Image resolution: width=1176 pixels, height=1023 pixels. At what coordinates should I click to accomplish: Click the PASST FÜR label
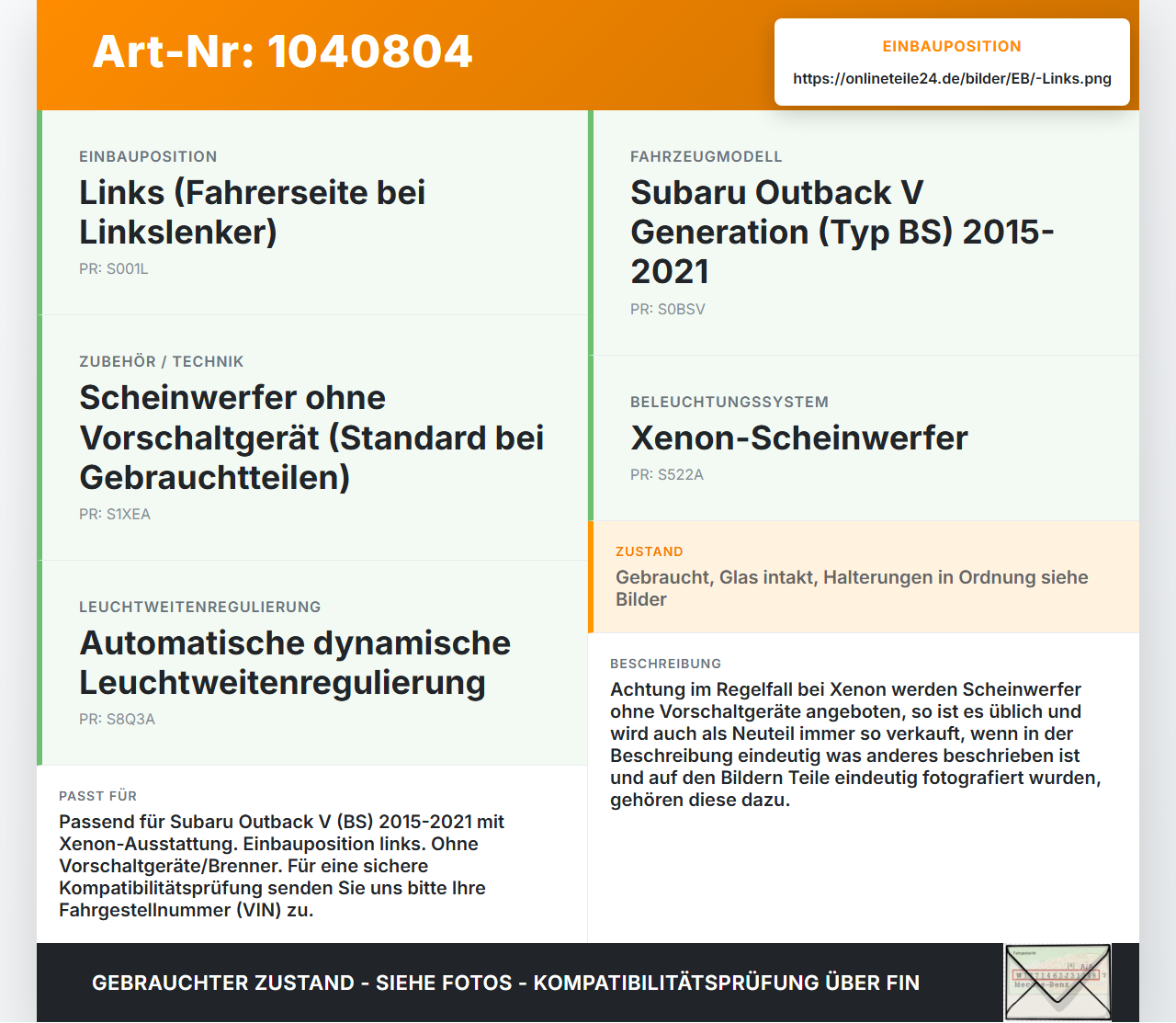[98, 796]
